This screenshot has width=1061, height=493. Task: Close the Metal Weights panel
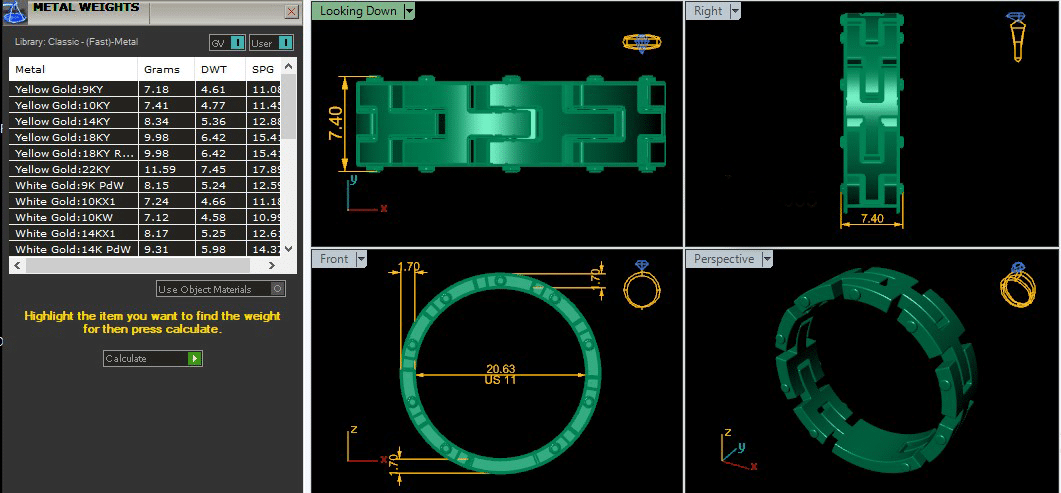pyautogui.click(x=292, y=11)
